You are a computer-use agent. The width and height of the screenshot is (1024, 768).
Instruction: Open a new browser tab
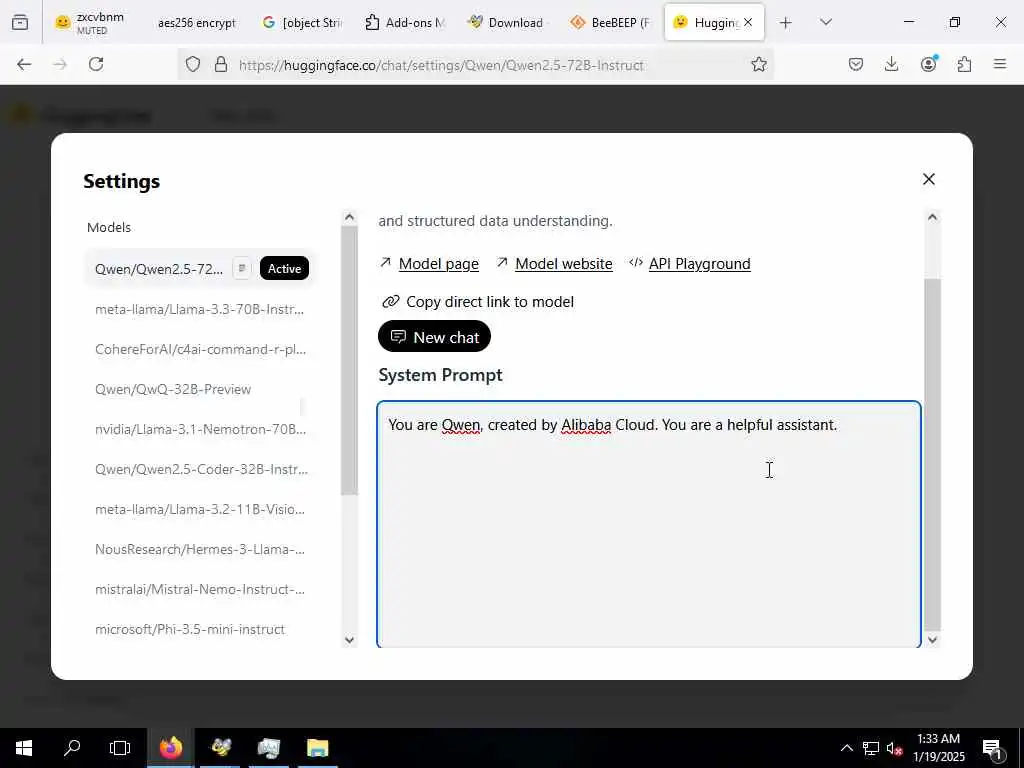click(786, 23)
